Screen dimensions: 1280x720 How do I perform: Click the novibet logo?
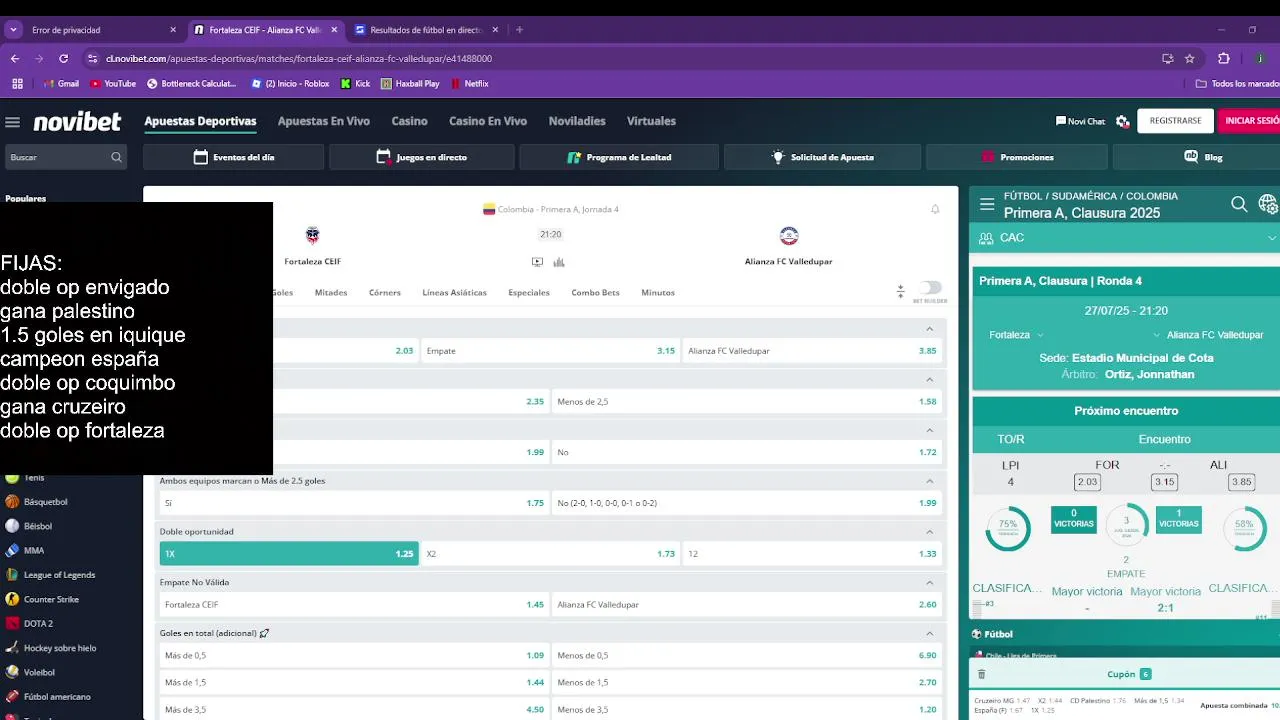coord(77,122)
